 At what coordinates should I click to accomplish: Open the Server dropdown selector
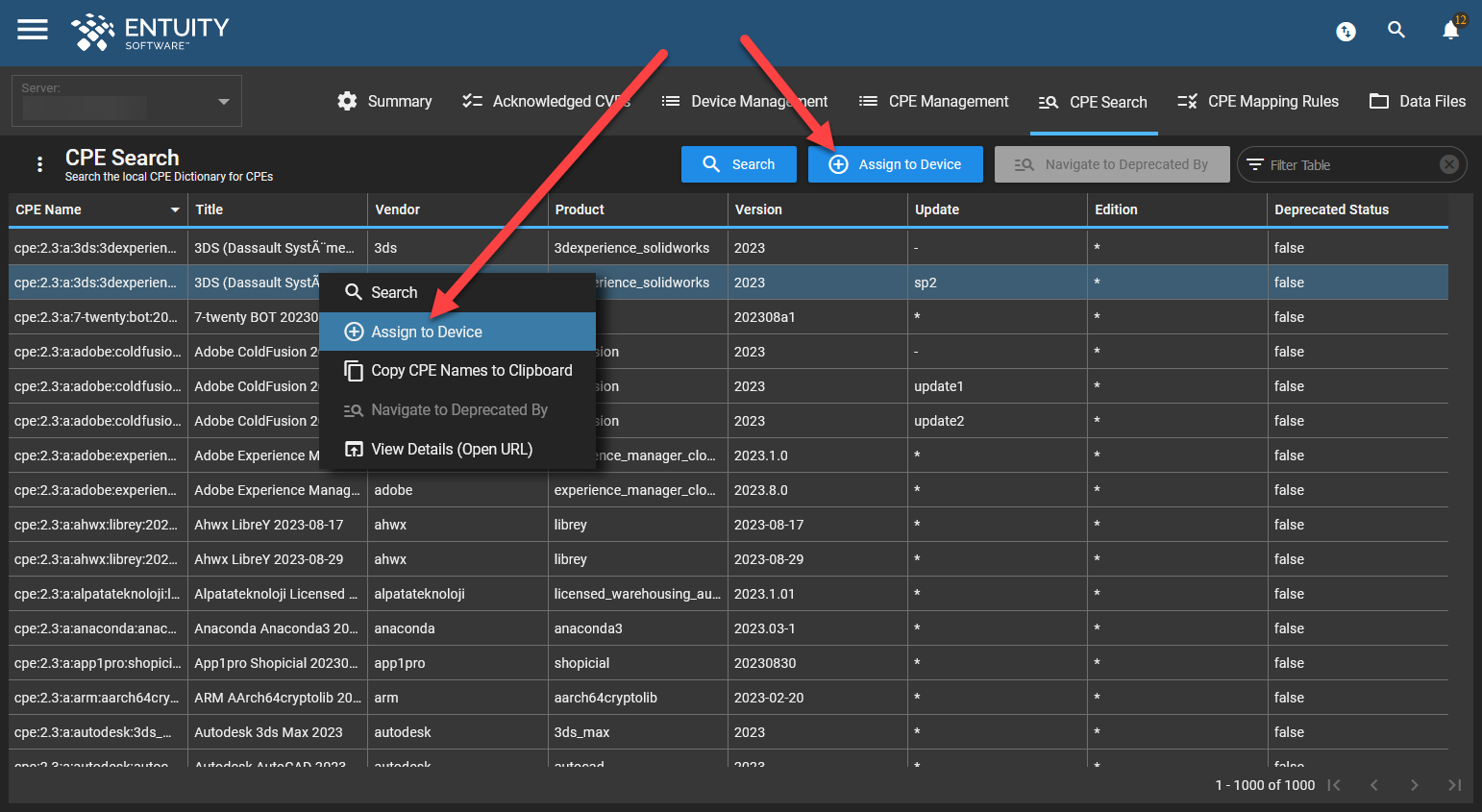click(127, 101)
